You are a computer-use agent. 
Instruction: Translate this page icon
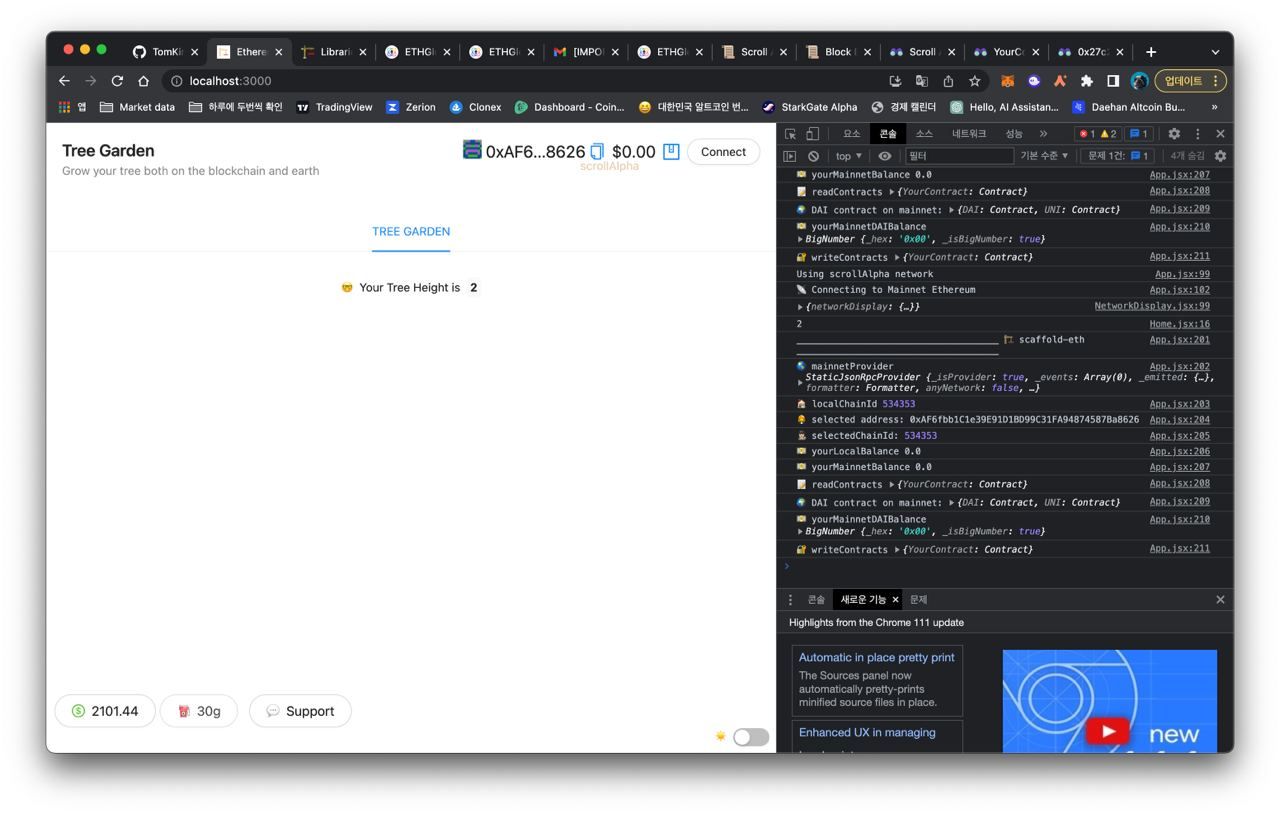922,81
